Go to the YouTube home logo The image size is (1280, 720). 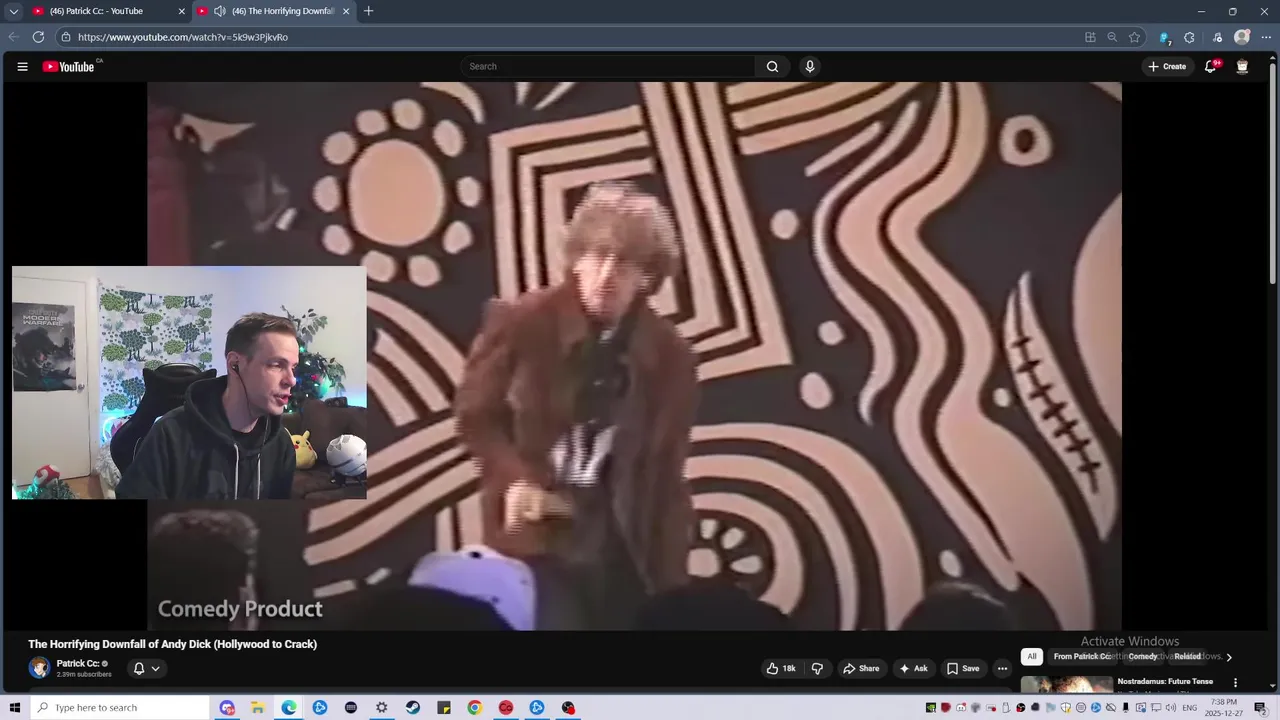tap(68, 66)
